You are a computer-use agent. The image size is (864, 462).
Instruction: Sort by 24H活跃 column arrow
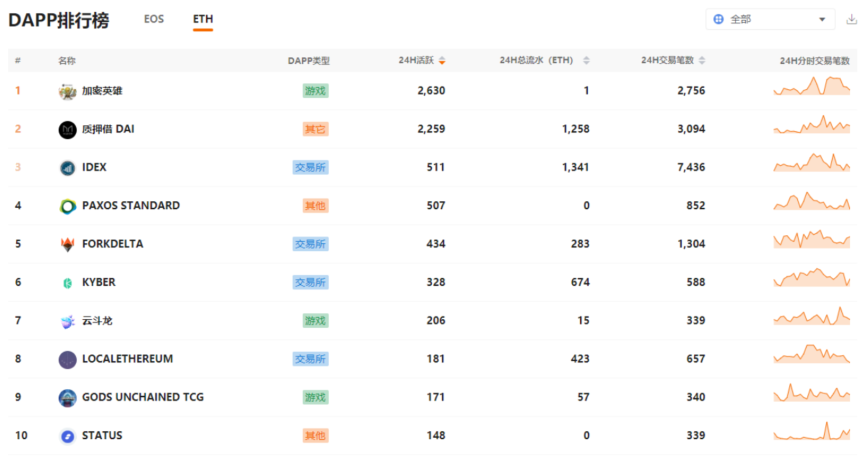pos(442,61)
